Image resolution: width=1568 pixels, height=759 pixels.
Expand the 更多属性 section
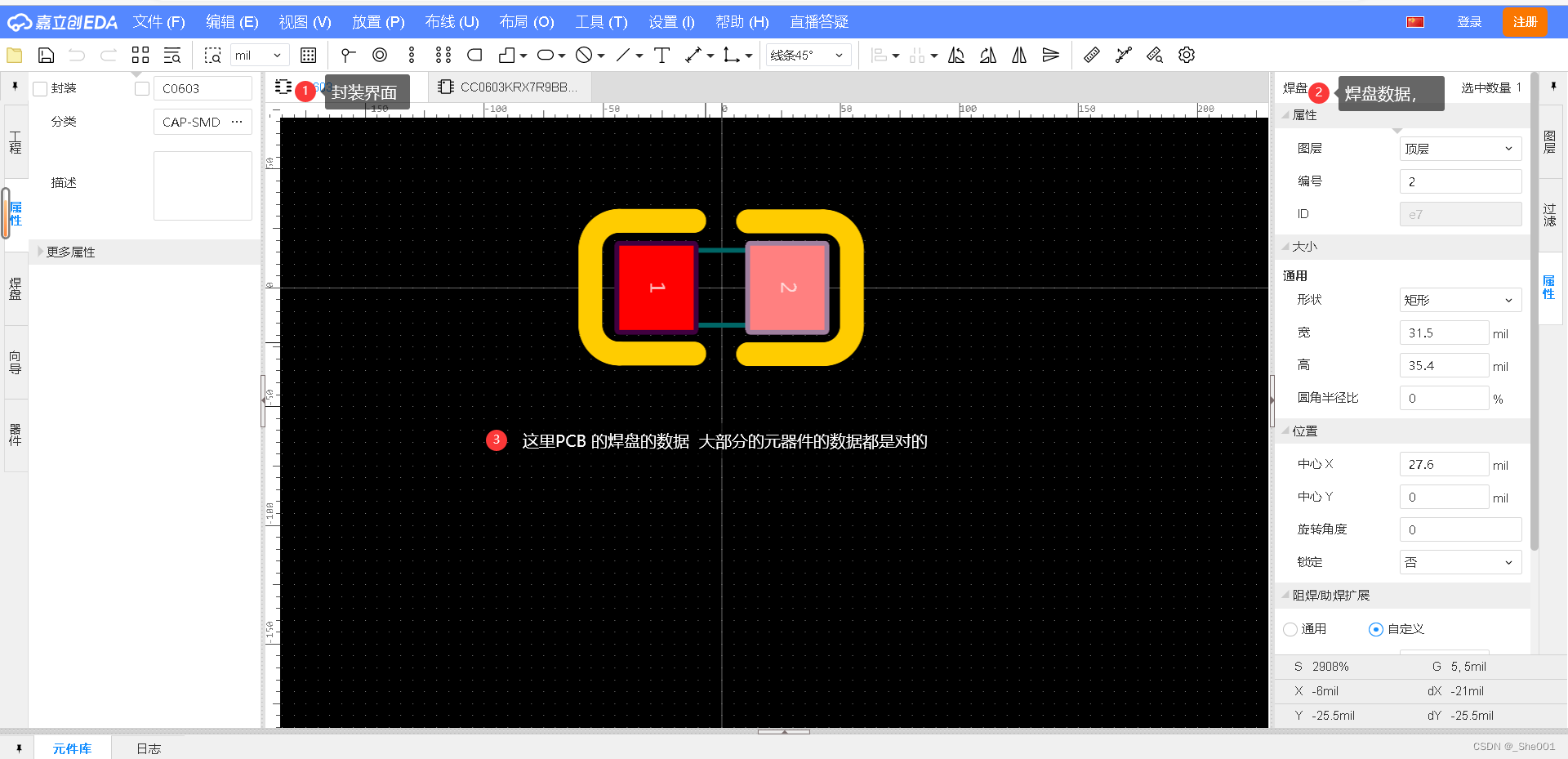pyautogui.click(x=69, y=252)
